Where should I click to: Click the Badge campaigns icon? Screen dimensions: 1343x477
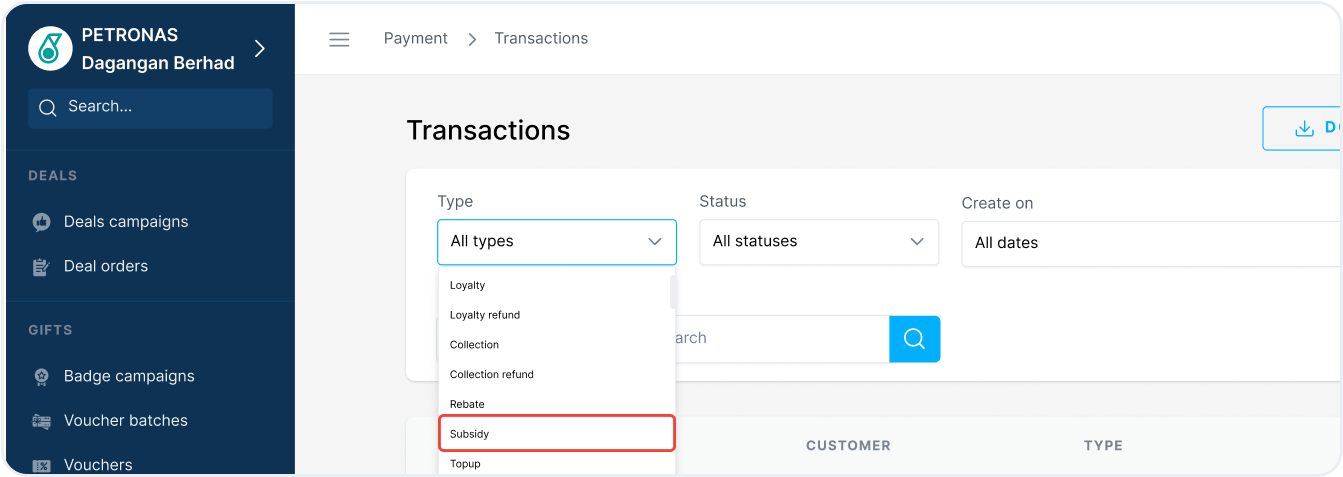(42, 377)
